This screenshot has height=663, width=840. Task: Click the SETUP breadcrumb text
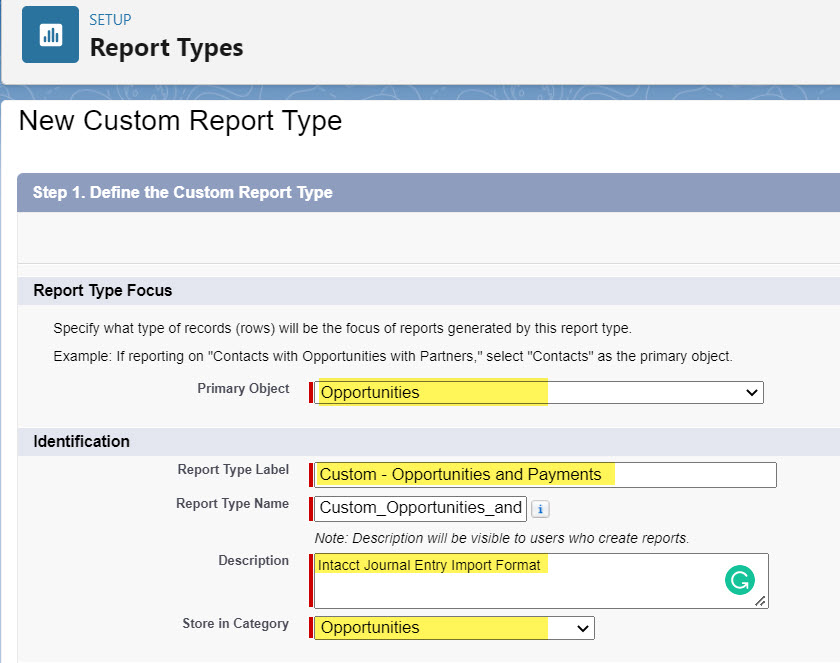click(x=110, y=20)
